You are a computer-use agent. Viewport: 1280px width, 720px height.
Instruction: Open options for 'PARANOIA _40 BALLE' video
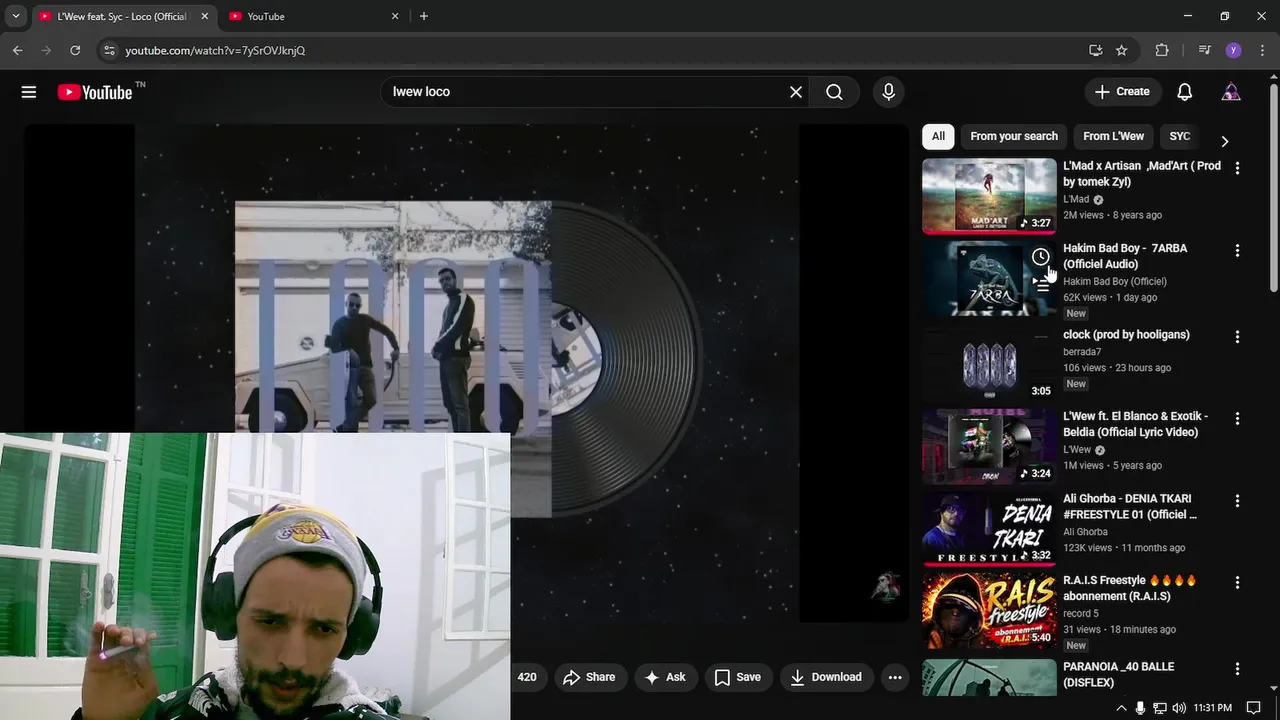1237,668
